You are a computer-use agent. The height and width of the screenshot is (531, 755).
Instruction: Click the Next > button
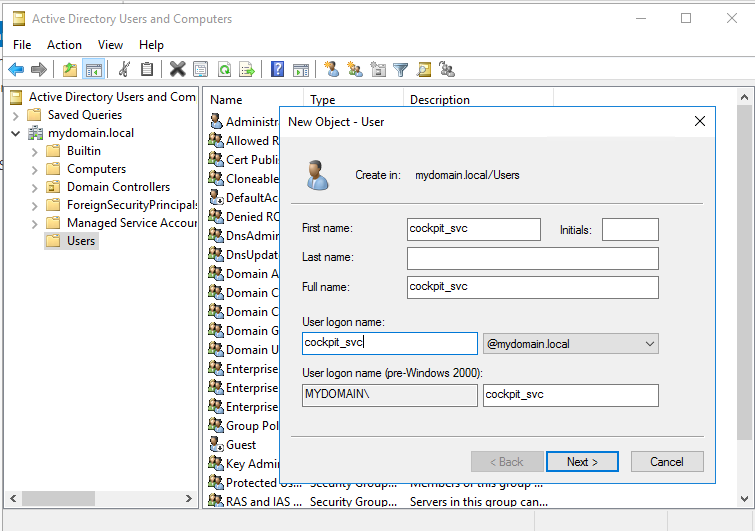582,462
